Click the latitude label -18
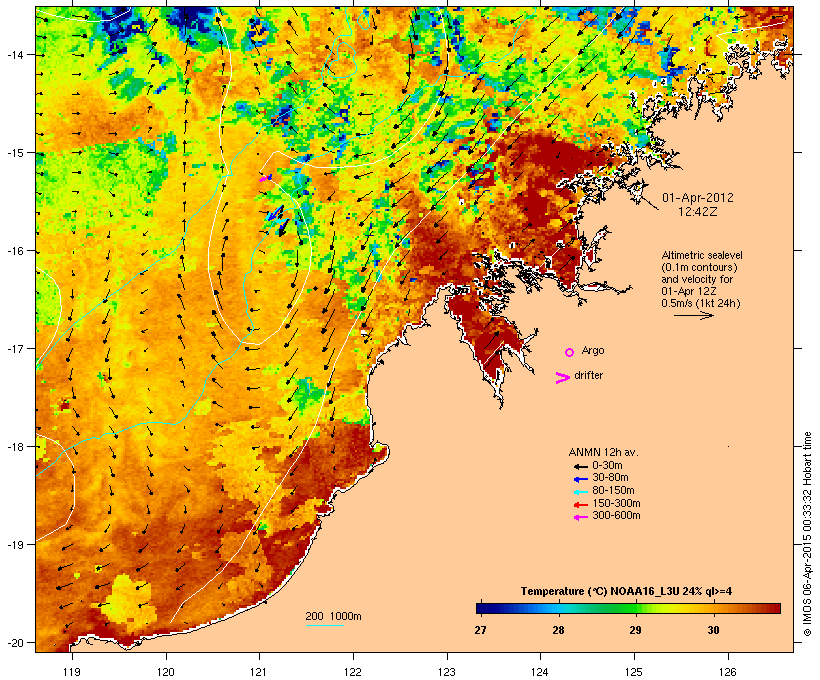Image resolution: width=820 pixels, height=680 pixels. 14,447
